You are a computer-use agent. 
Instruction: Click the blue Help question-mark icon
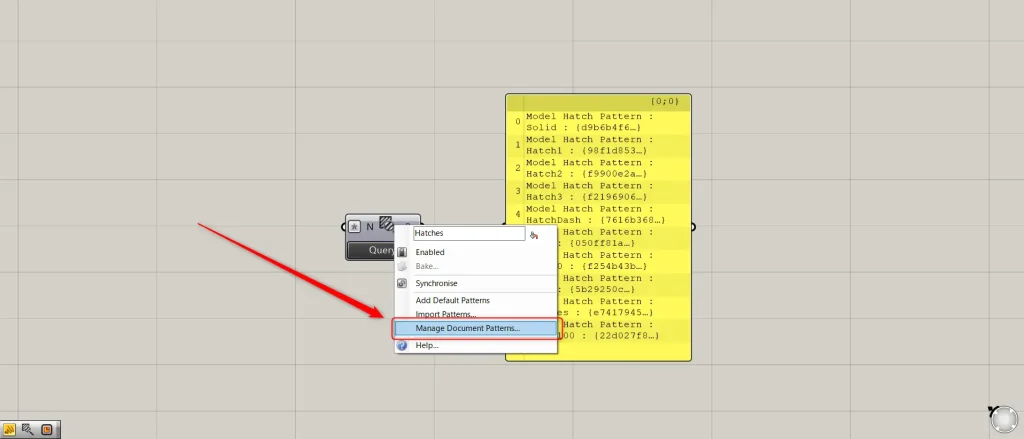pos(402,345)
